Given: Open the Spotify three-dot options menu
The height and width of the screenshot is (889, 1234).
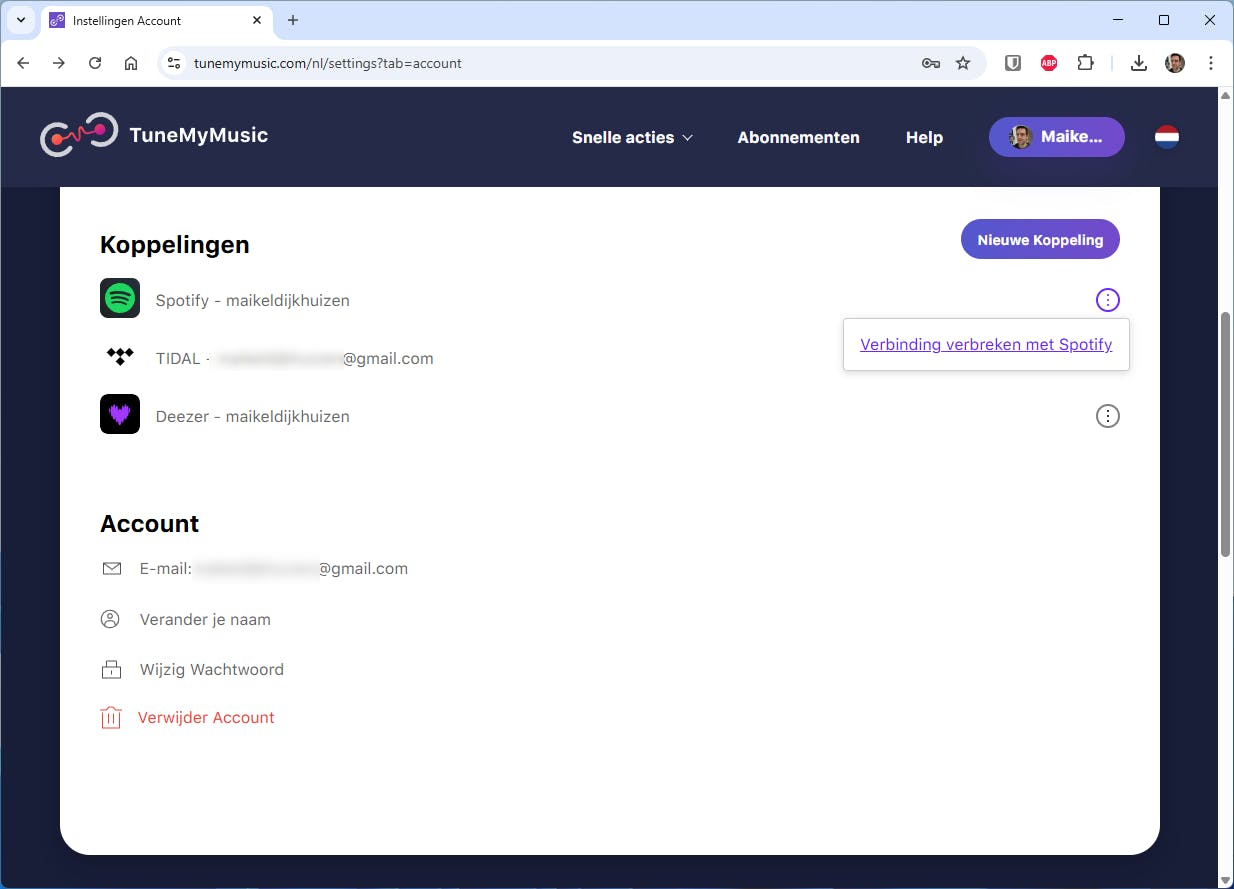Looking at the screenshot, I should coord(1107,299).
